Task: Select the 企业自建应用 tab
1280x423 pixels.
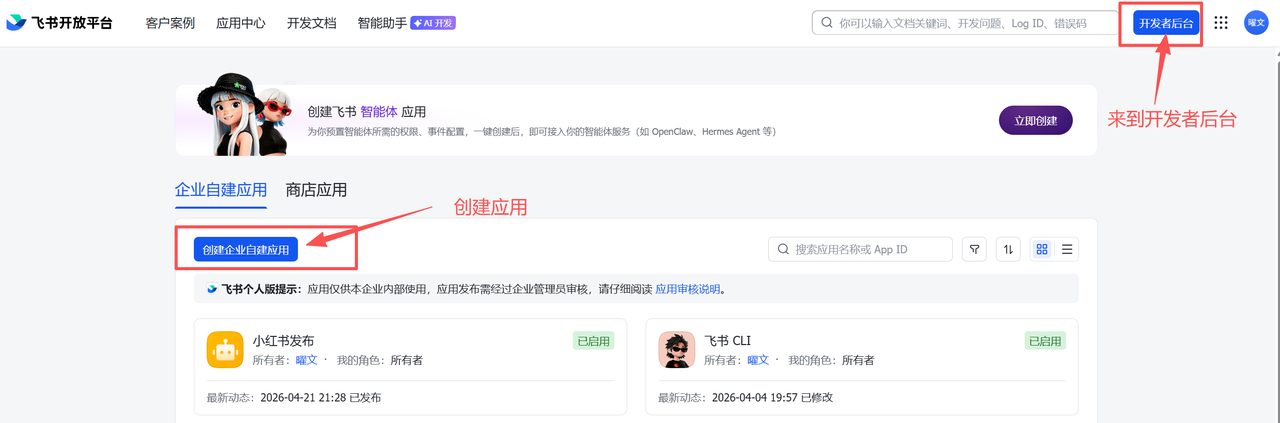Action: tap(221, 190)
